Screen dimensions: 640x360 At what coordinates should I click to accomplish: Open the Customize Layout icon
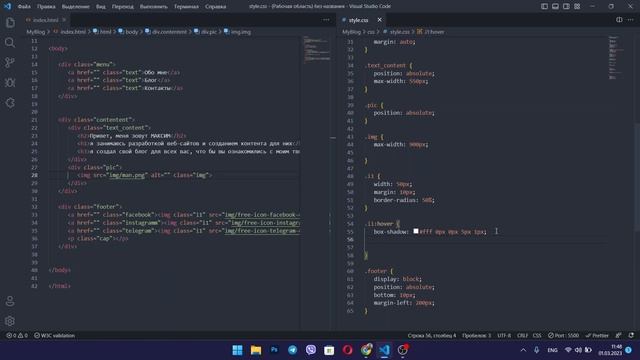coord(577,6)
